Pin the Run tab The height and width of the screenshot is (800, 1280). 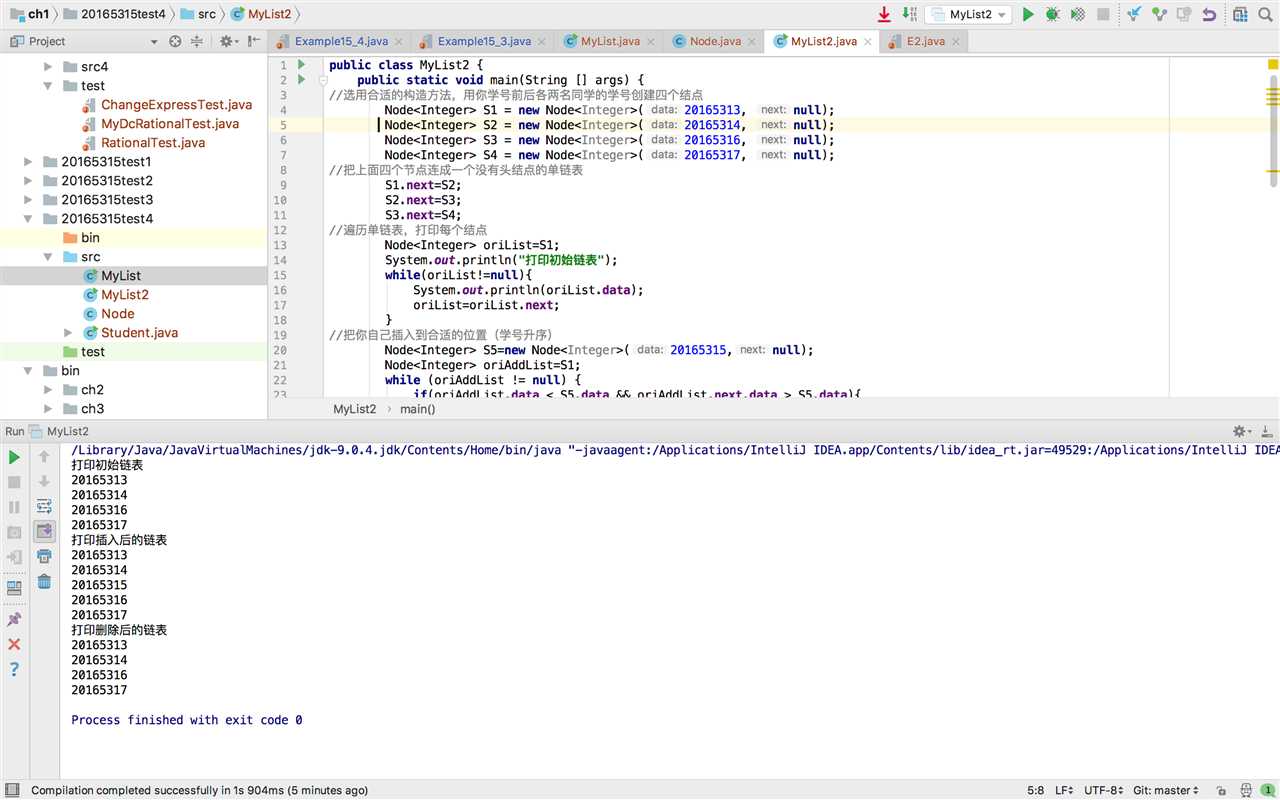click(x=14, y=619)
